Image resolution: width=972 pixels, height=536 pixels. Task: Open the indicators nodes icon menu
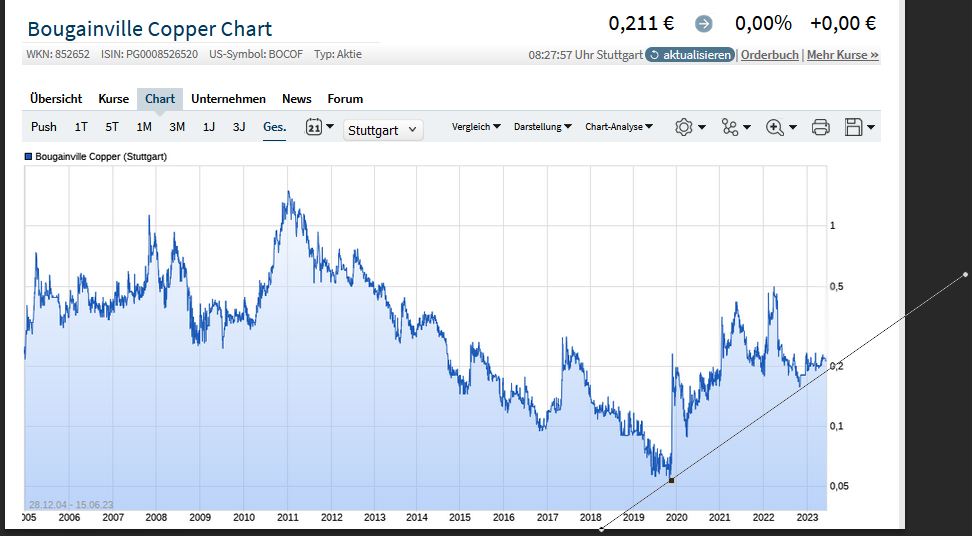(x=730, y=127)
